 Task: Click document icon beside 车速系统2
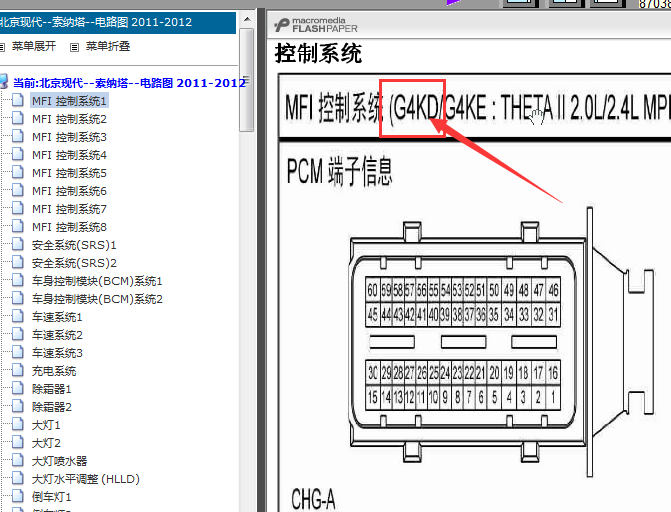coord(18,334)
